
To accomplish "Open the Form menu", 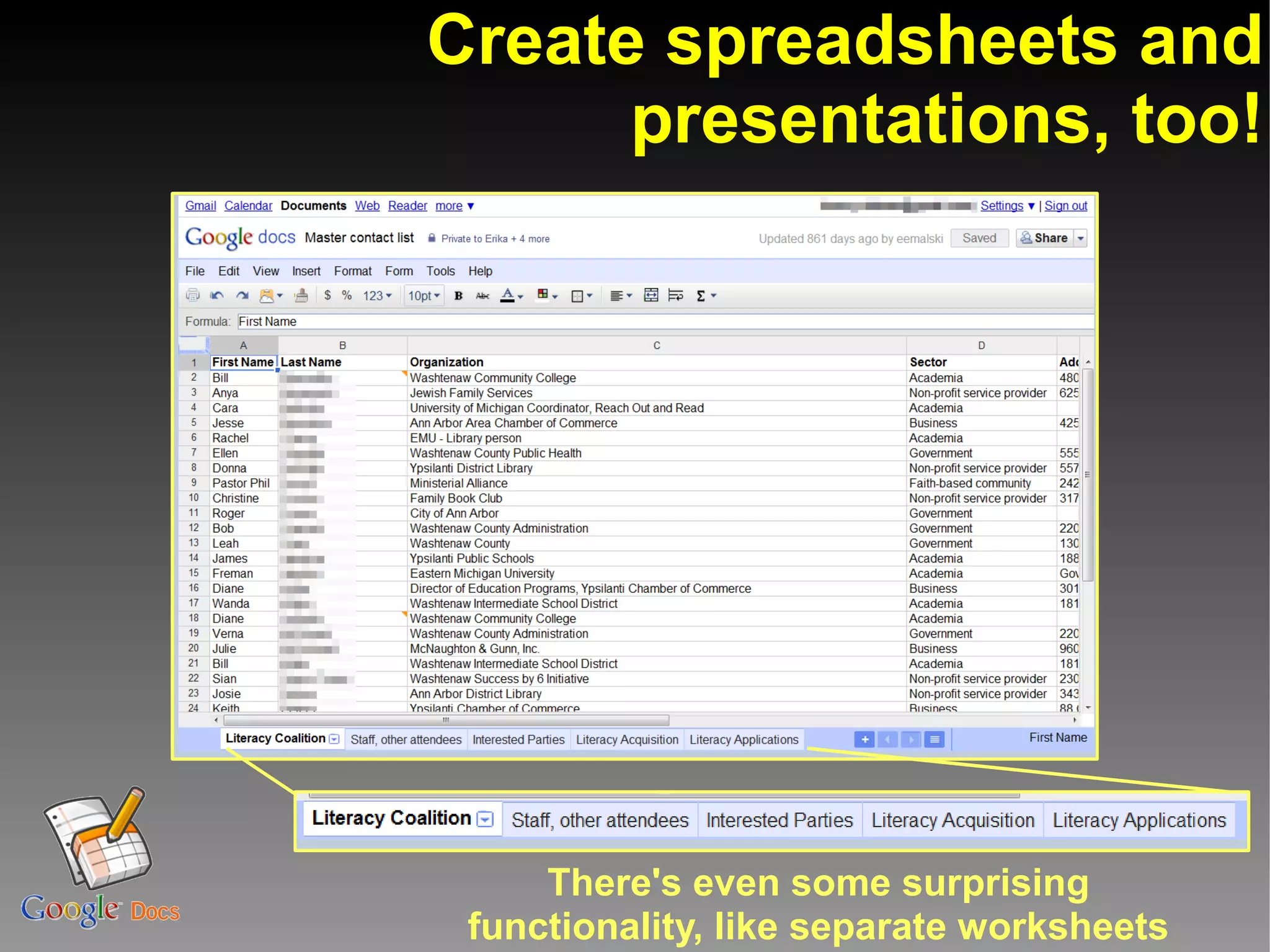I will click(x=399, y=271).
